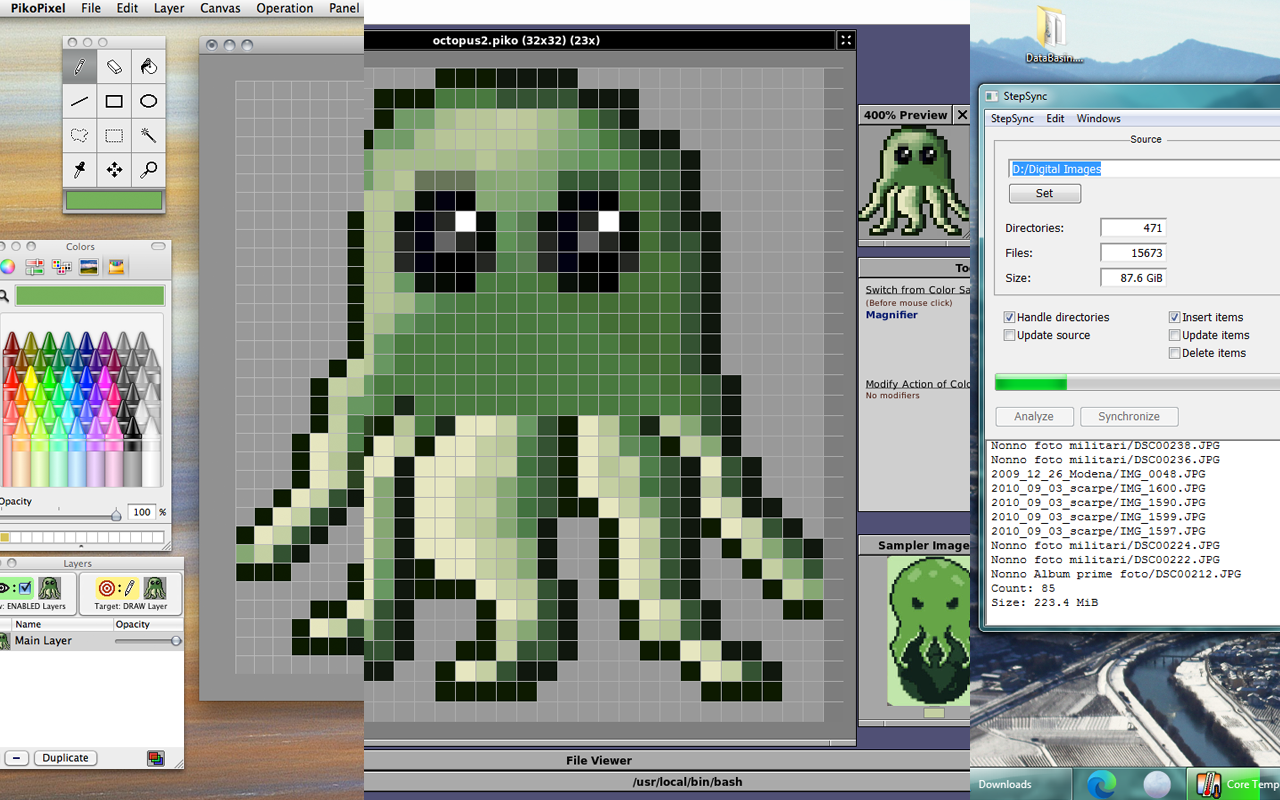
Task: Pick the Magic Wand tool
Action: click(148, 135)
